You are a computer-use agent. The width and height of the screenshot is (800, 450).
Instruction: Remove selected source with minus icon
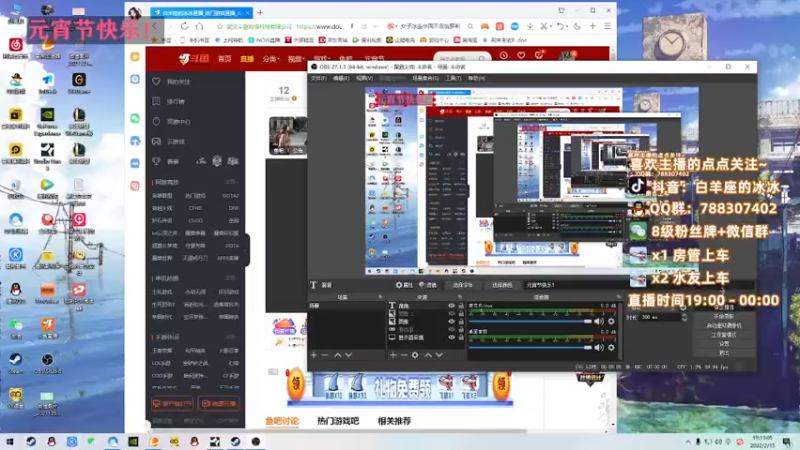pyautogui.click(x=404, y=355)
